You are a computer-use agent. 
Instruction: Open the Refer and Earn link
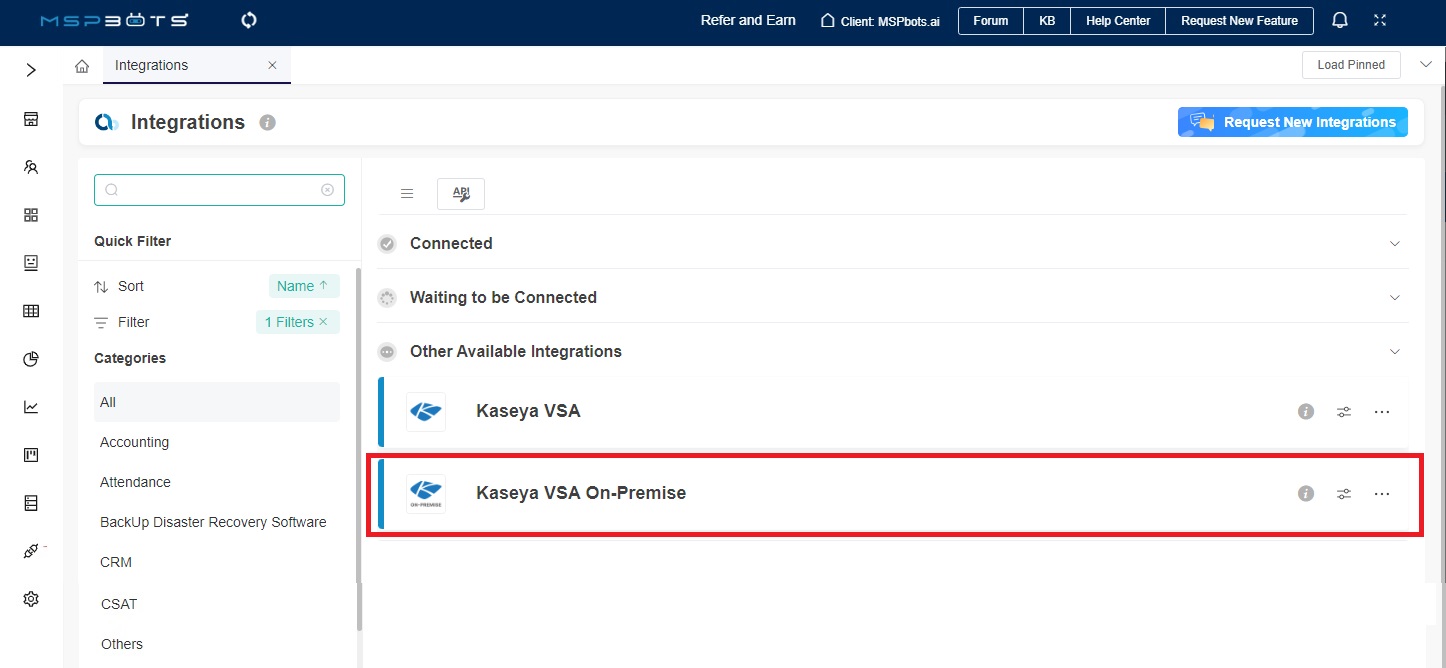coord(748,20)
